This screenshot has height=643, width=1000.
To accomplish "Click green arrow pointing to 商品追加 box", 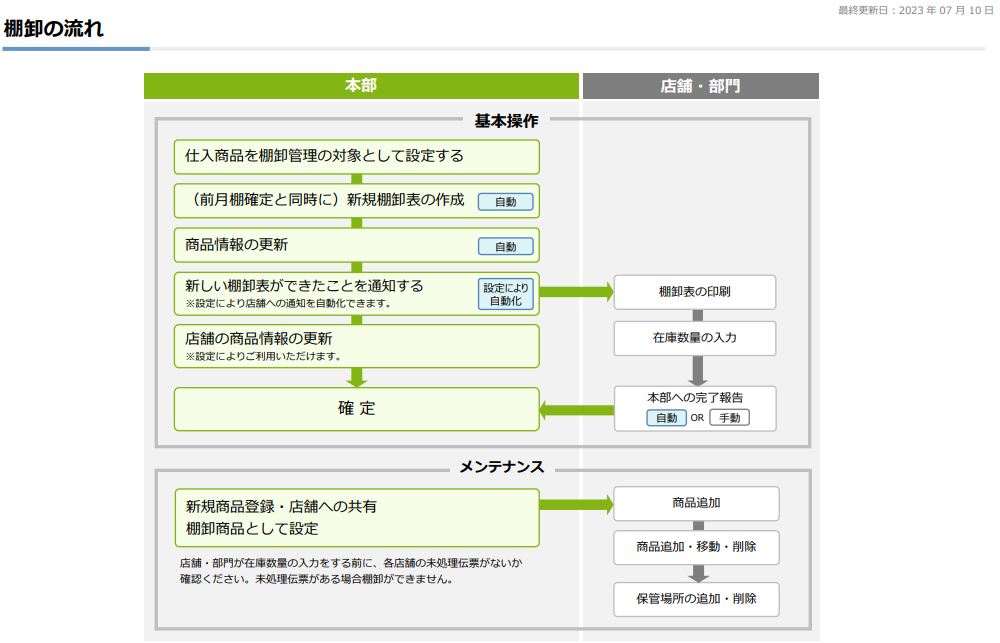I will point(576,504).
